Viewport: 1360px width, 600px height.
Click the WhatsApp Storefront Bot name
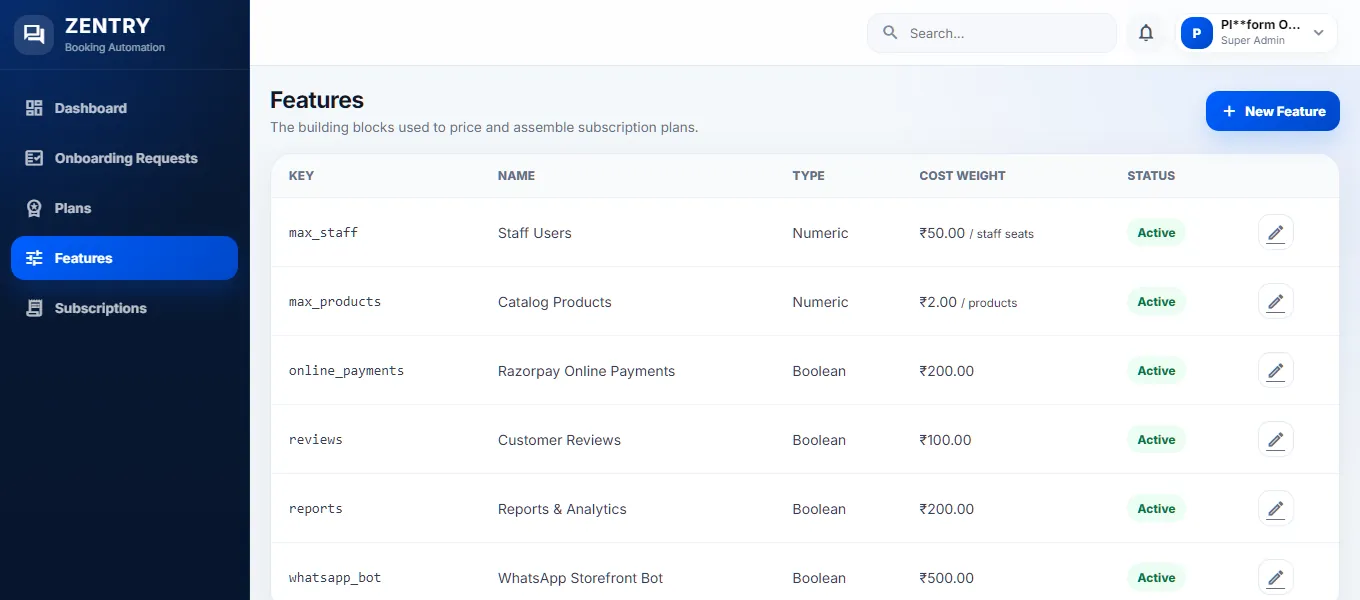coord(580,578)
